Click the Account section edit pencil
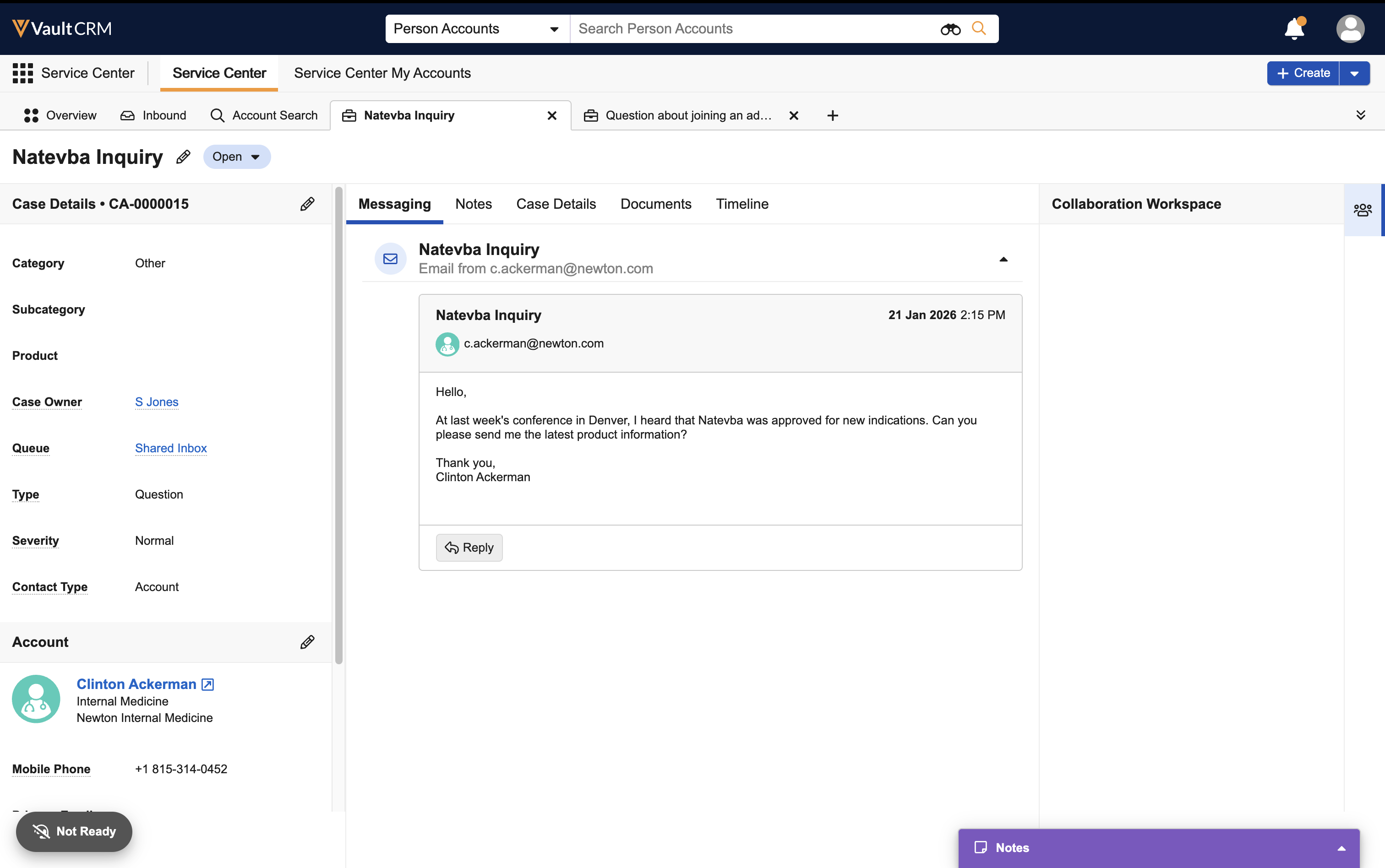This screenshot has width=1385, height=868. (x=307, y=642)
